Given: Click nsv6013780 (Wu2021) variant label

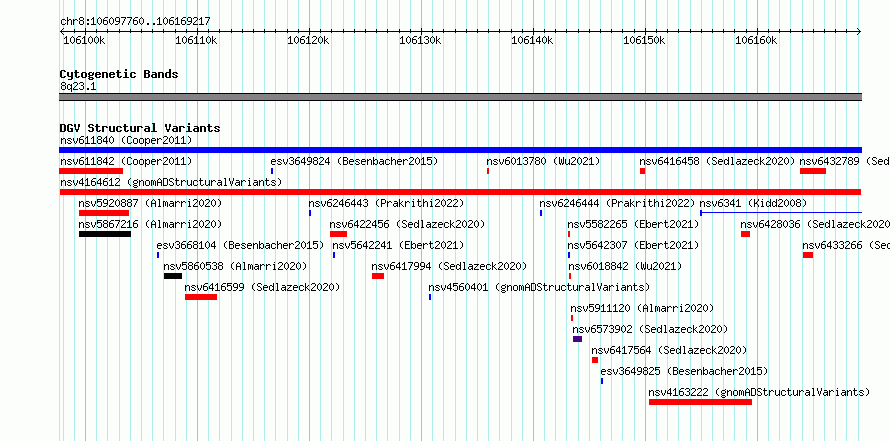Looking at the screenshot, I should 543,161.
